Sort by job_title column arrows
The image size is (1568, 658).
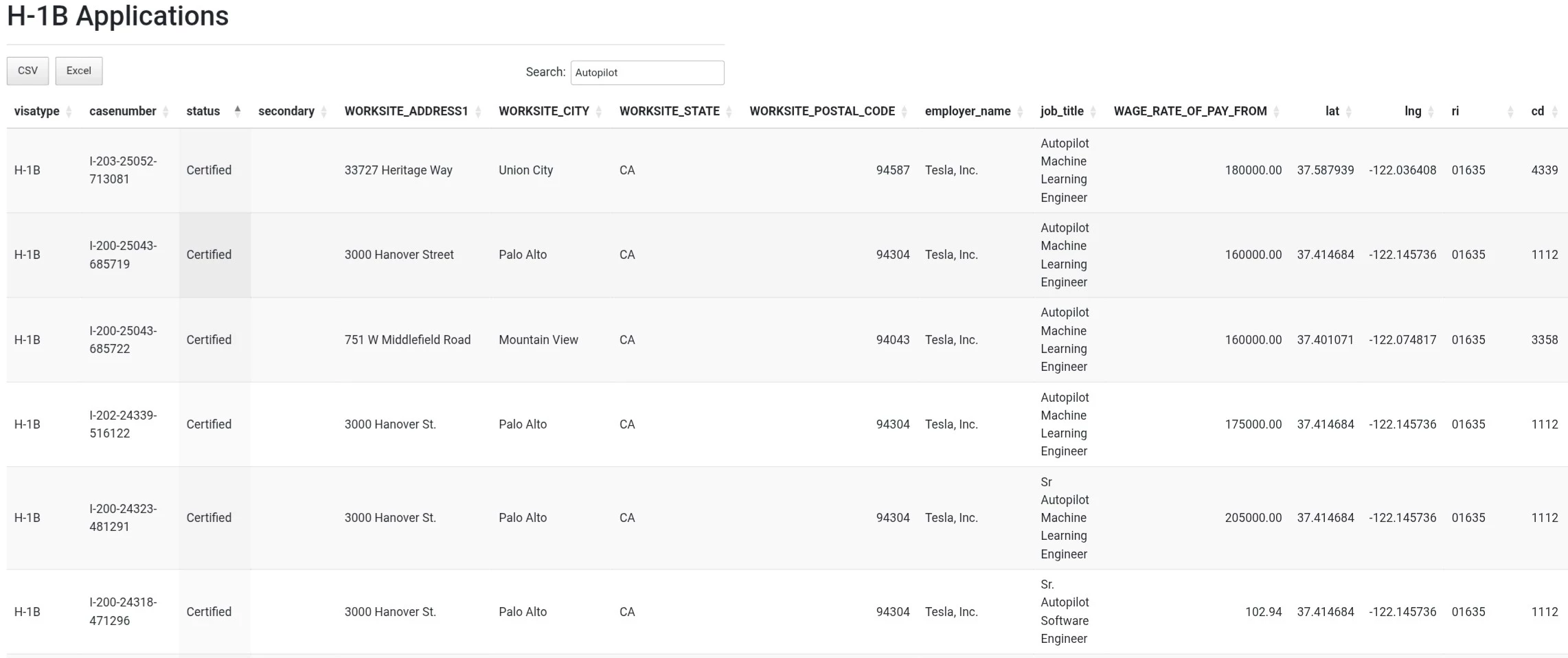click(x=1093, y=111)
